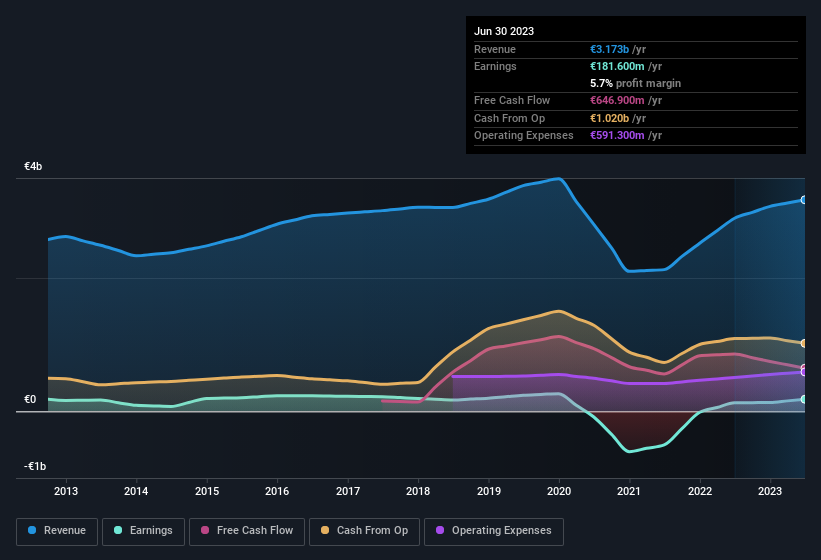The width and height of the screenshot is (821, 560).
Task: Click the 2017 x-axis label
Action: click(348, 491)
